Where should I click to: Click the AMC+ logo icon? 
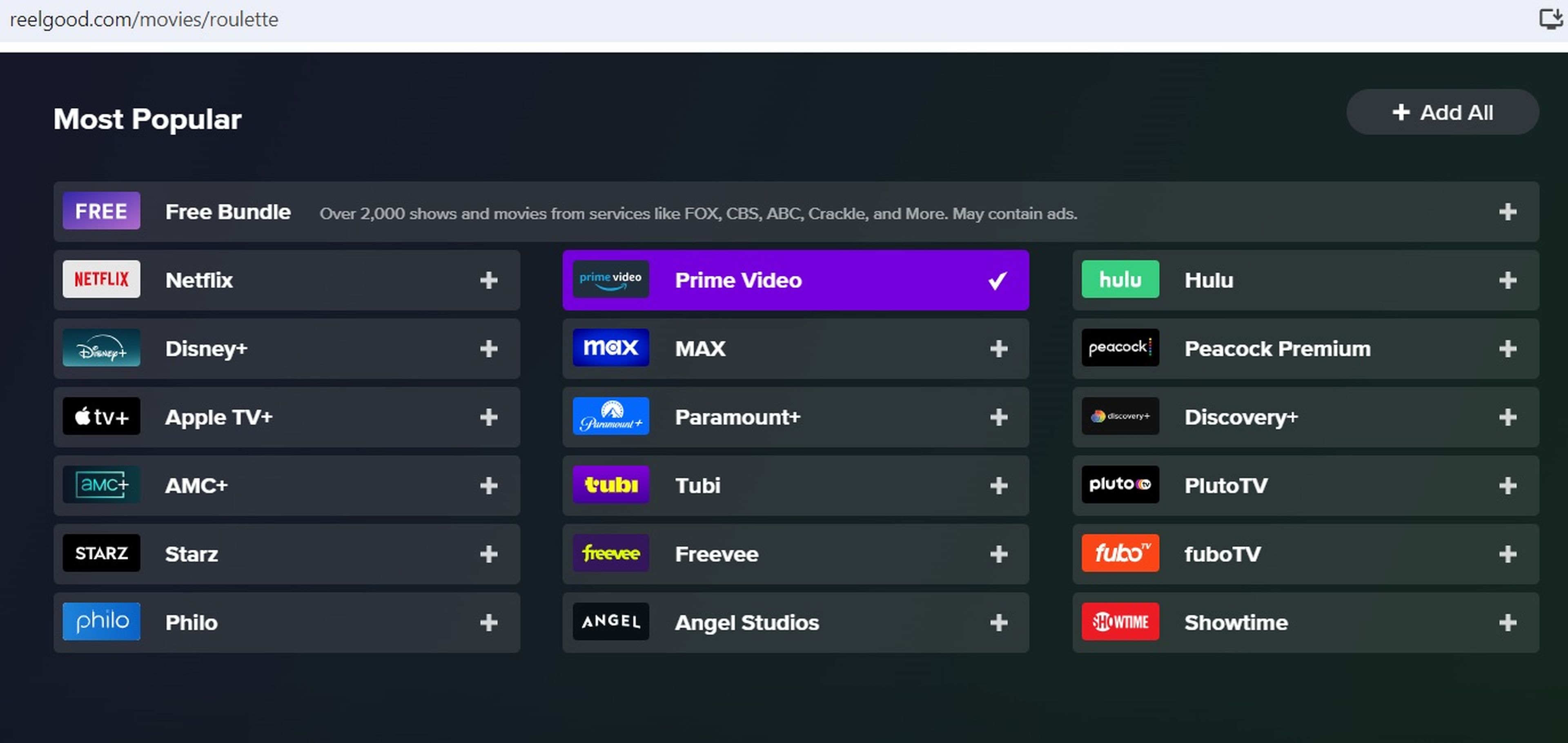(x=101, y=485)
